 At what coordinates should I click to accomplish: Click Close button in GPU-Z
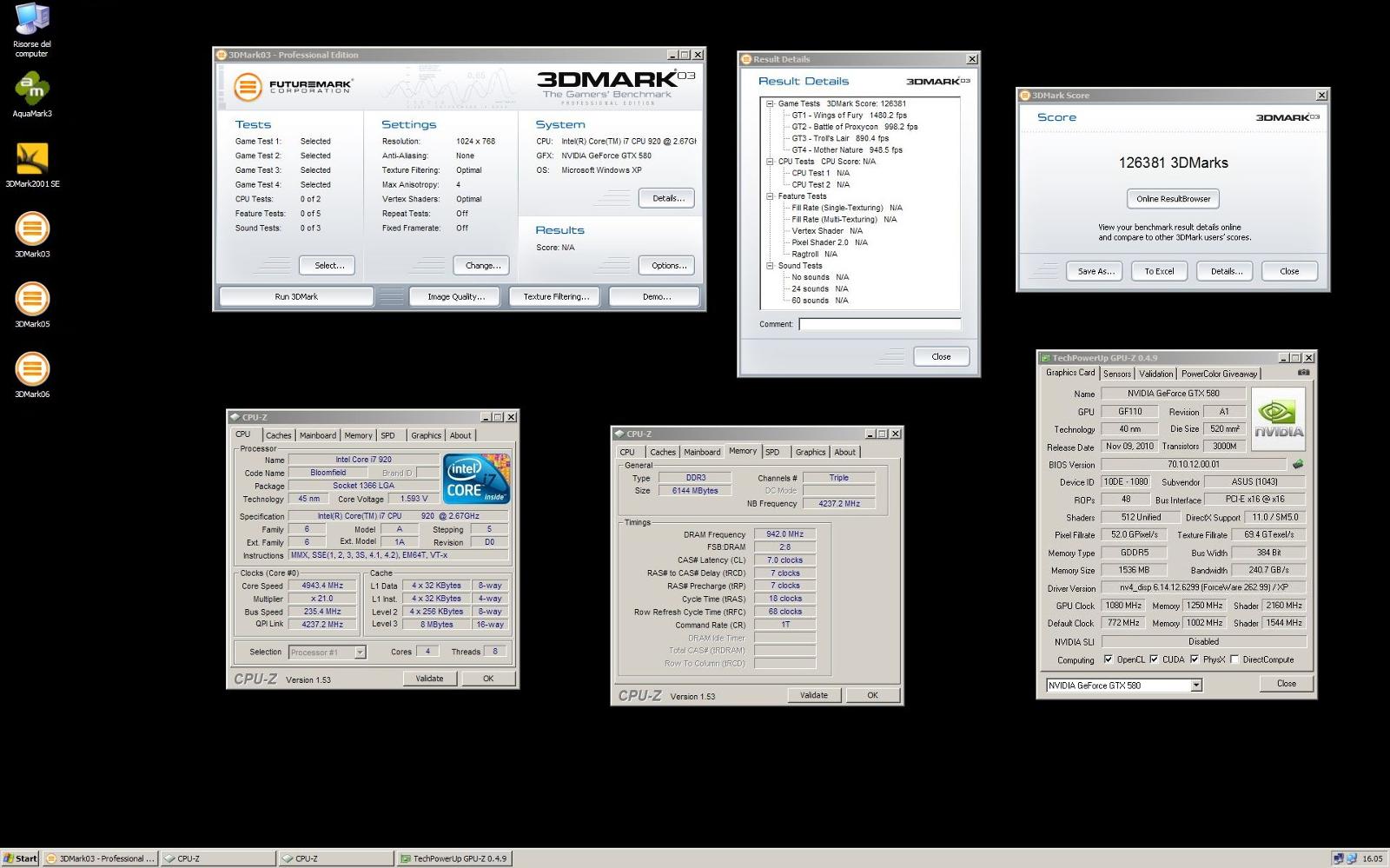(1286, 684)
